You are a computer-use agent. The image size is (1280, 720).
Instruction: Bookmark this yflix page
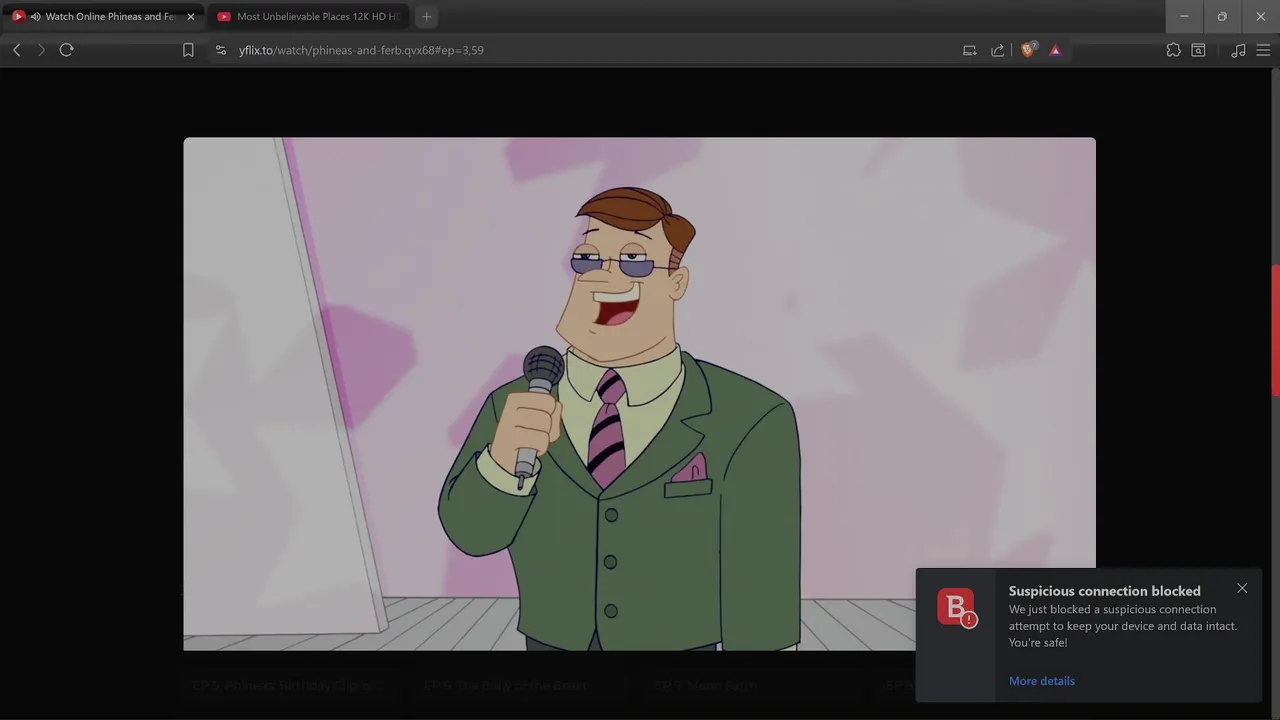(x=188, y=50)
